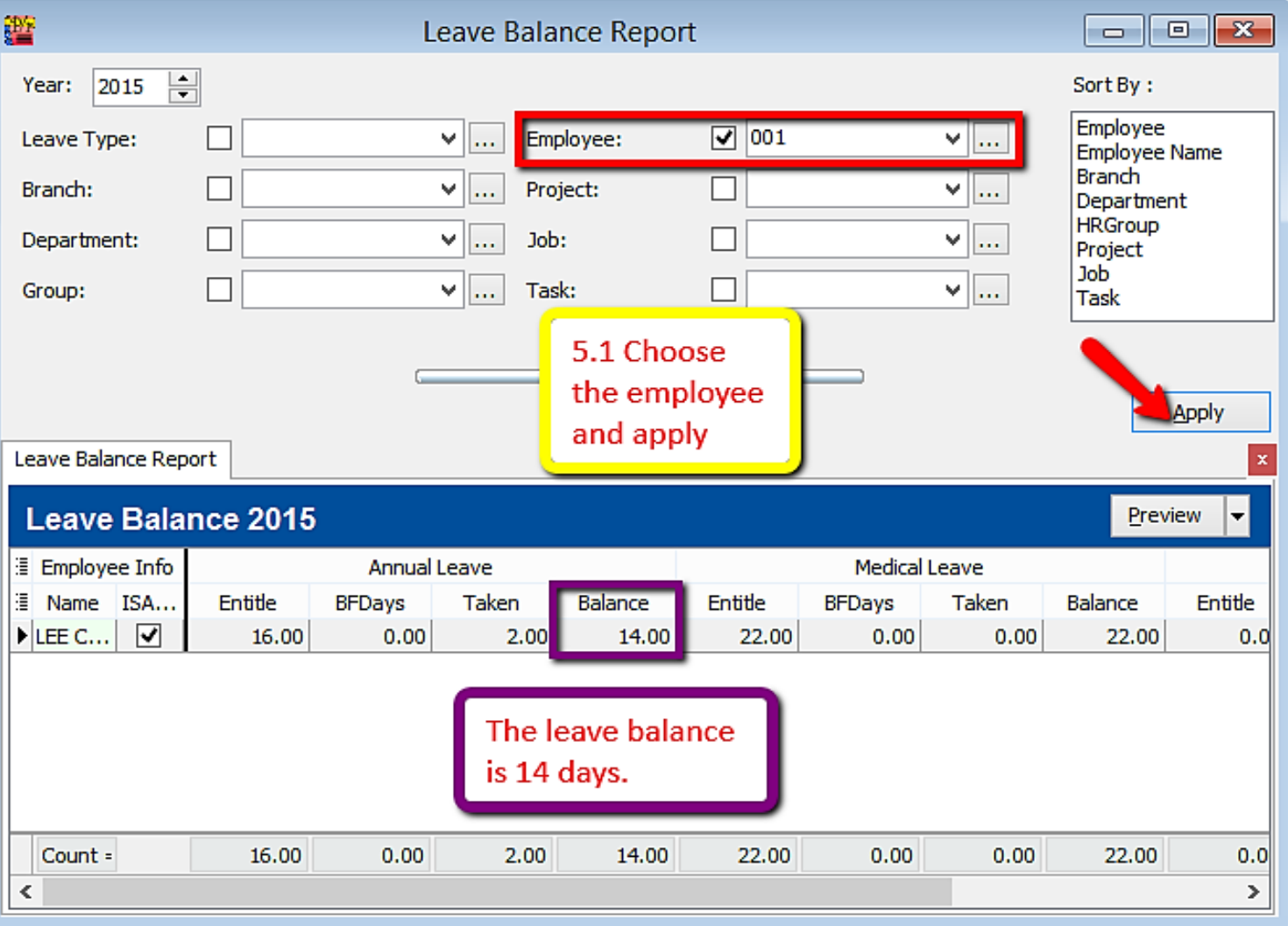
Task: Open Employee lookup ellipsis button
Action: pyautogui.click(x=989, y=139)
